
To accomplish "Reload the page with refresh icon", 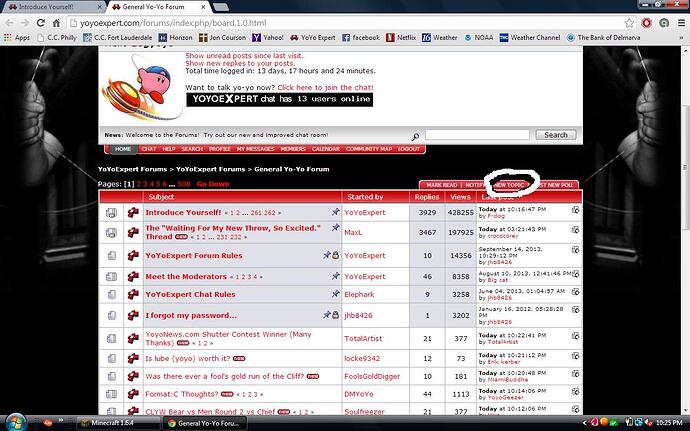I will (40, 23).
